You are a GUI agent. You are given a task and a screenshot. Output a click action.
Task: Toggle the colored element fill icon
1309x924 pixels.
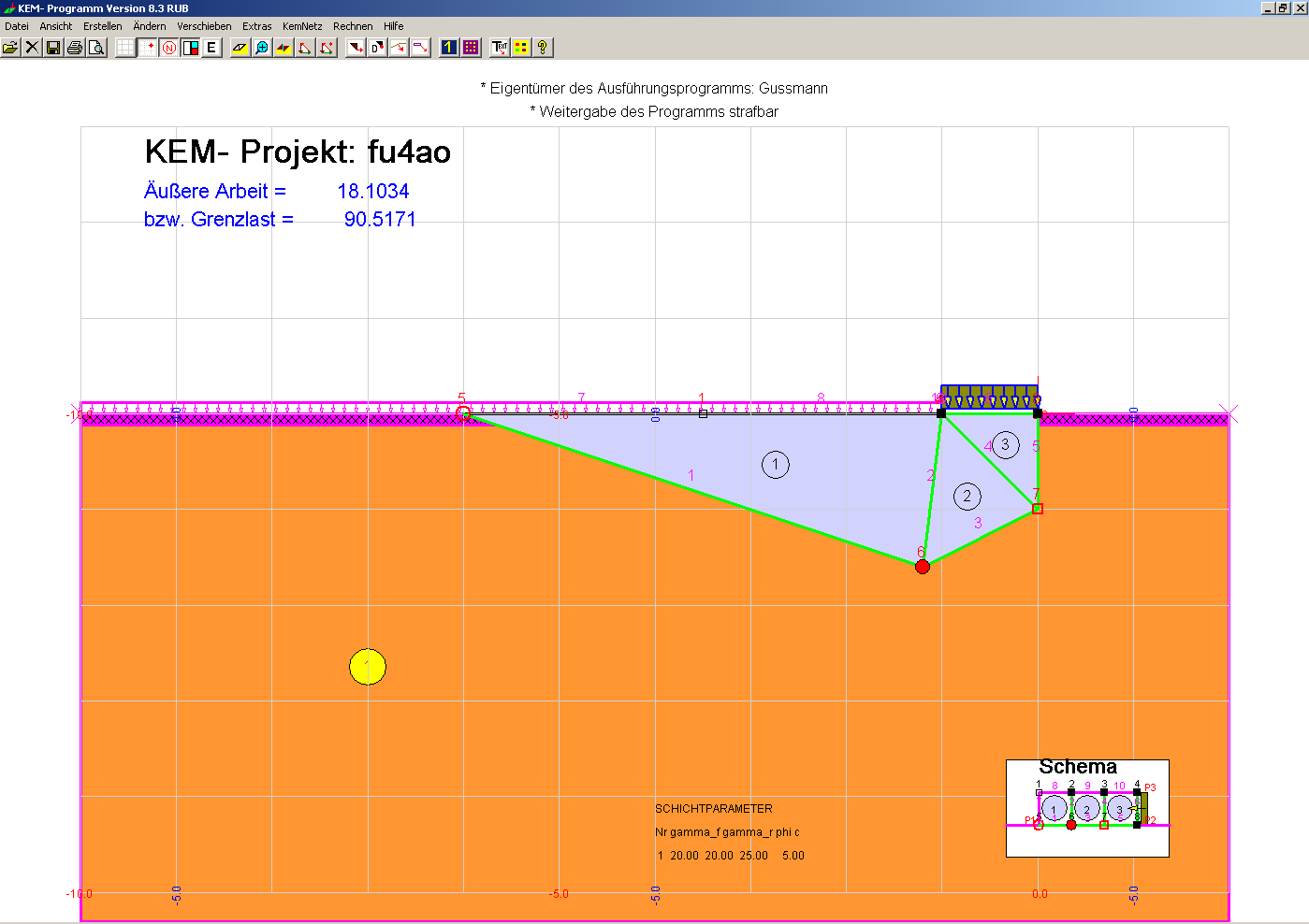(191, 47)
